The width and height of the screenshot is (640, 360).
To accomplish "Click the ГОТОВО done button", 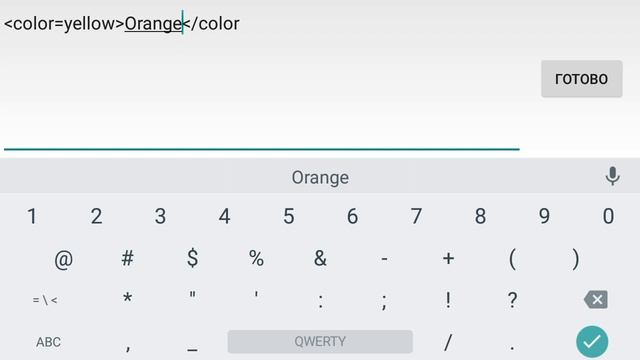I will [x=582, y=79].
